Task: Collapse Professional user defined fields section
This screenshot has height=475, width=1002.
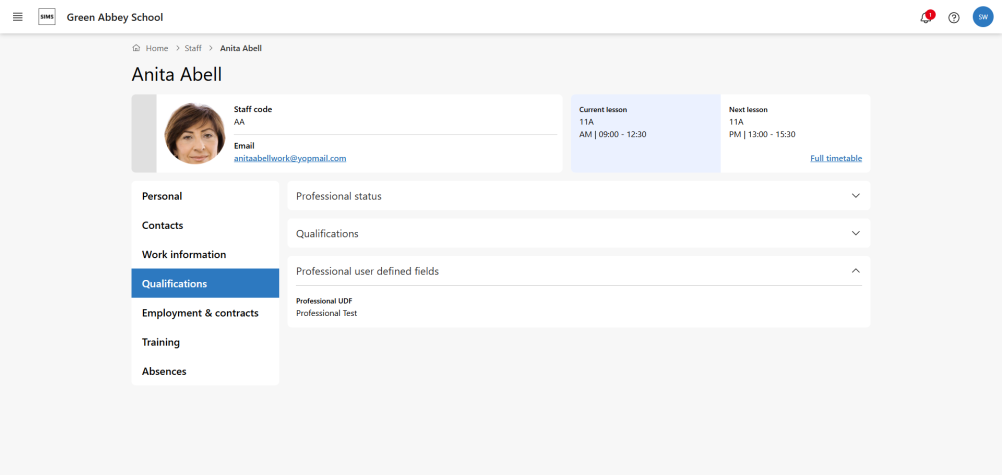Action: pyautogui.click(x=855, y=271)
